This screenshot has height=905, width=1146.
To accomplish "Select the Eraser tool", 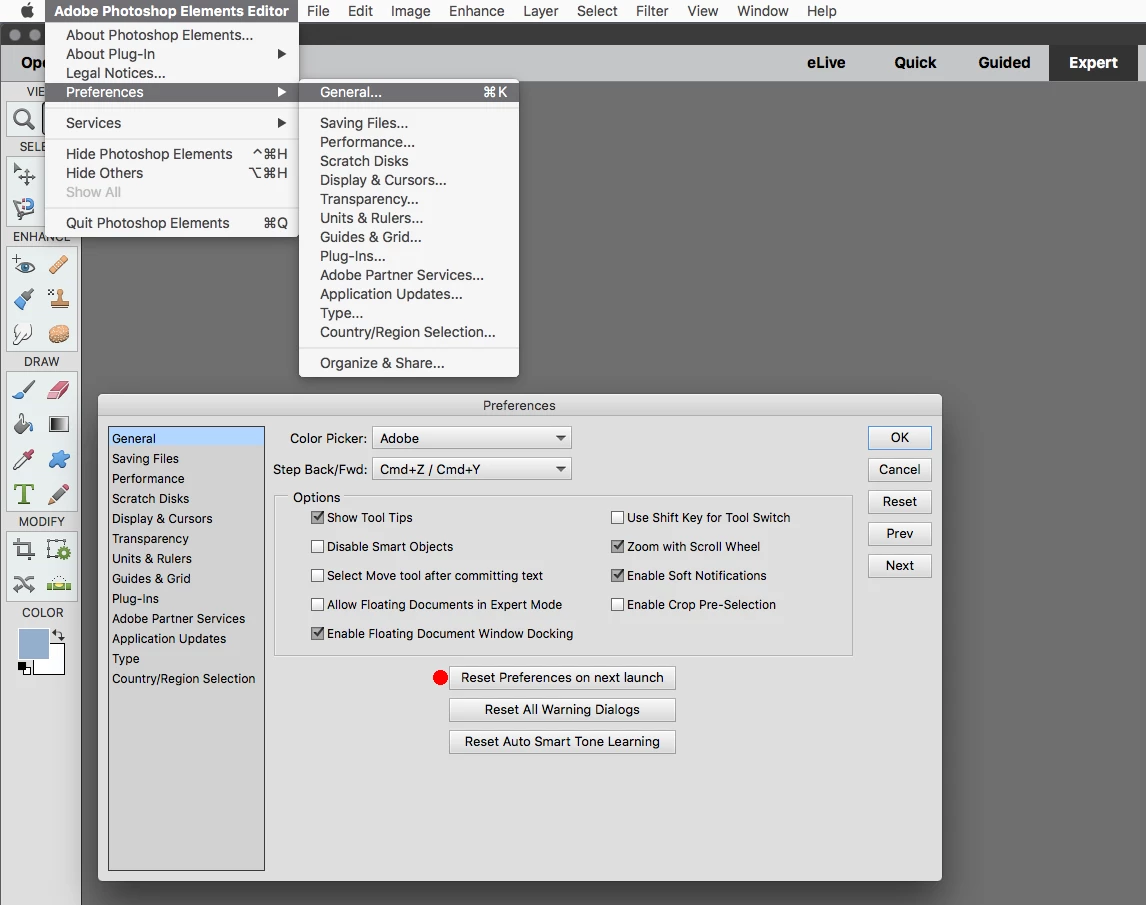I will point(58,390).
